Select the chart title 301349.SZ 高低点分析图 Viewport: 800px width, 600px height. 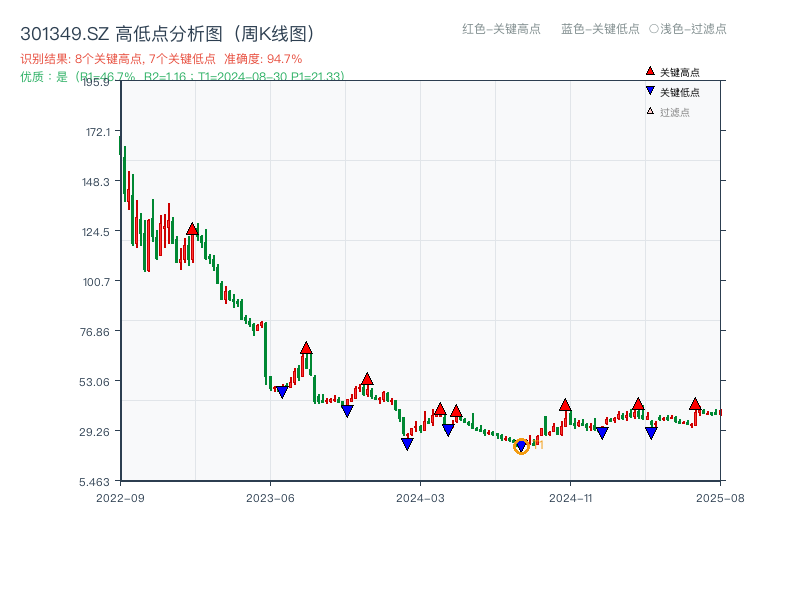116,31
